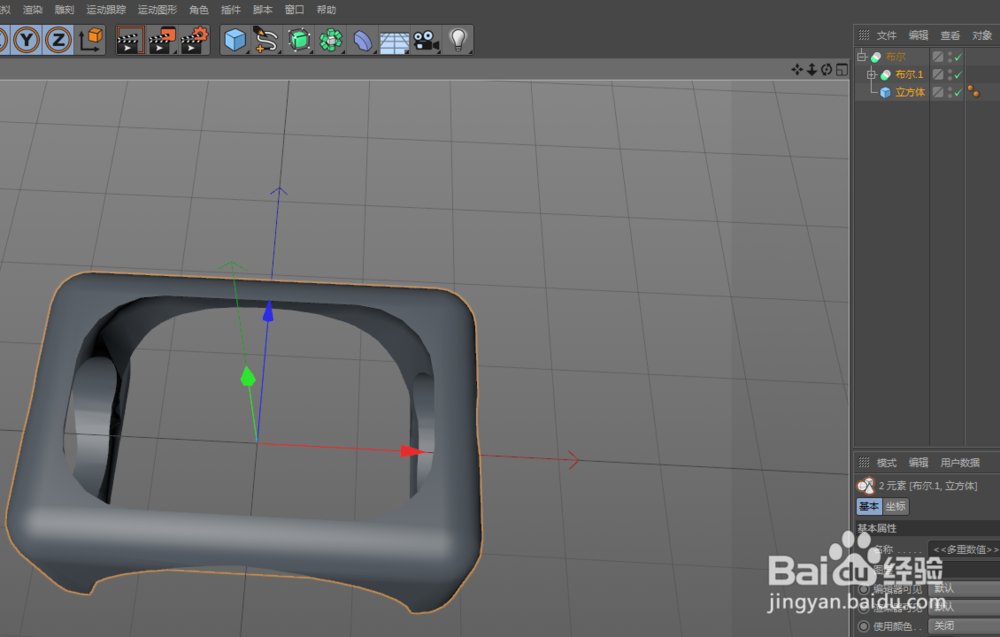Add a Camera from the toolbar
1000x637 pixels.
pos(424,40)
